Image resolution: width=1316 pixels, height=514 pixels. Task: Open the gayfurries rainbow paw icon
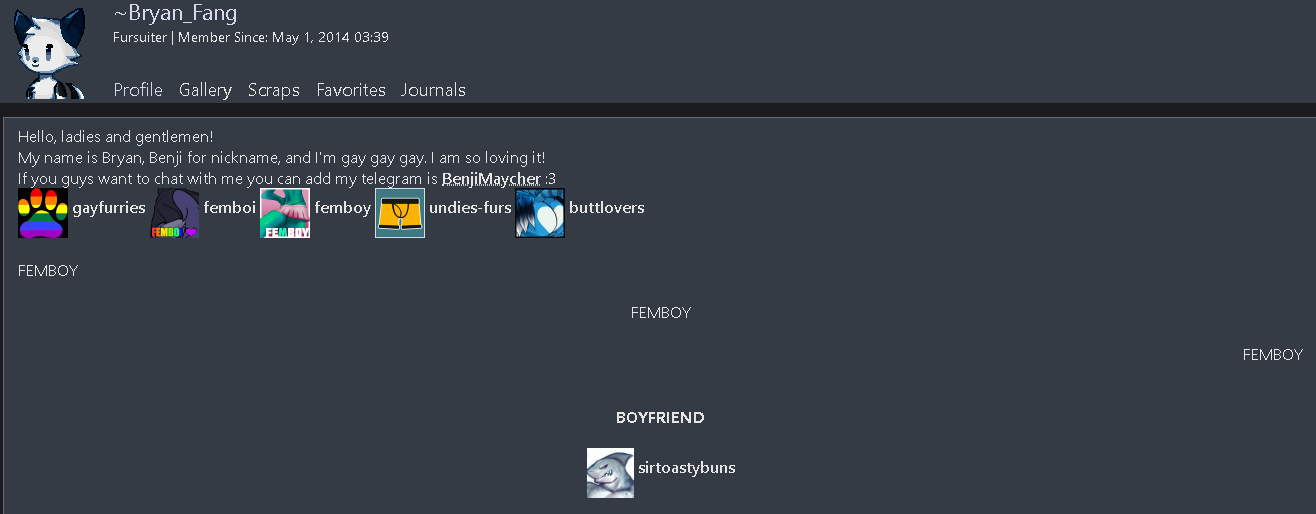pos(43,213)
